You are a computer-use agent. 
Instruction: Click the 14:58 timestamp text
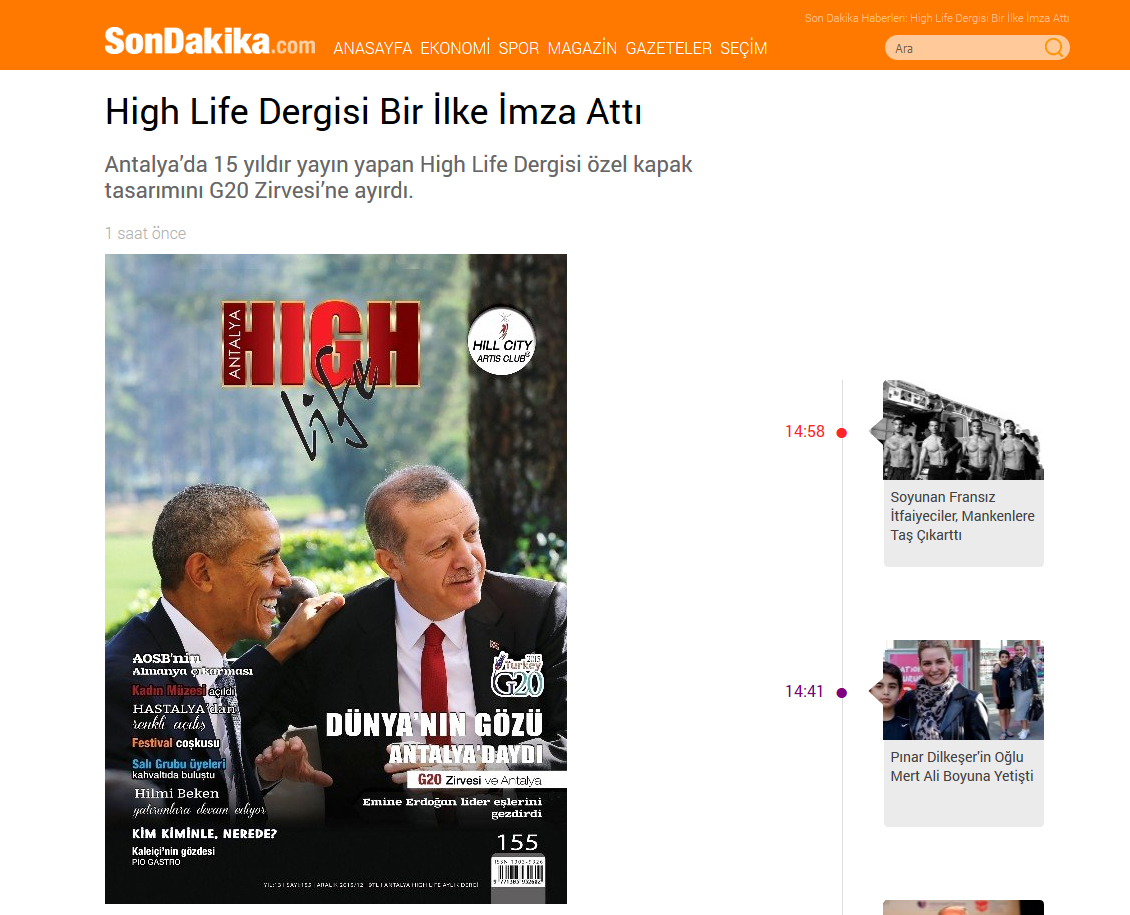tap(804, 432)
